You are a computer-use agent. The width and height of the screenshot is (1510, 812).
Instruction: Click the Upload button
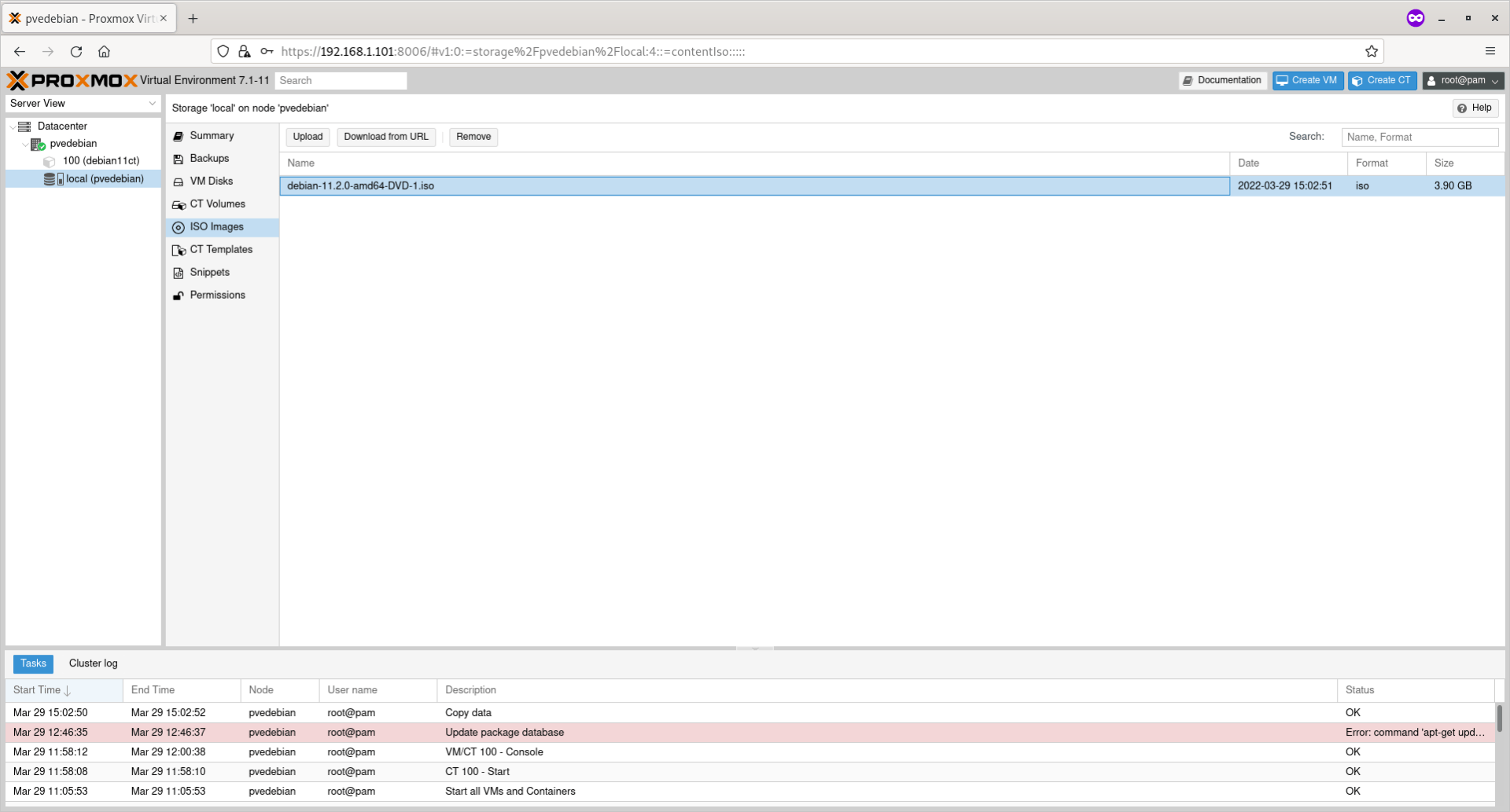(307, 136)
